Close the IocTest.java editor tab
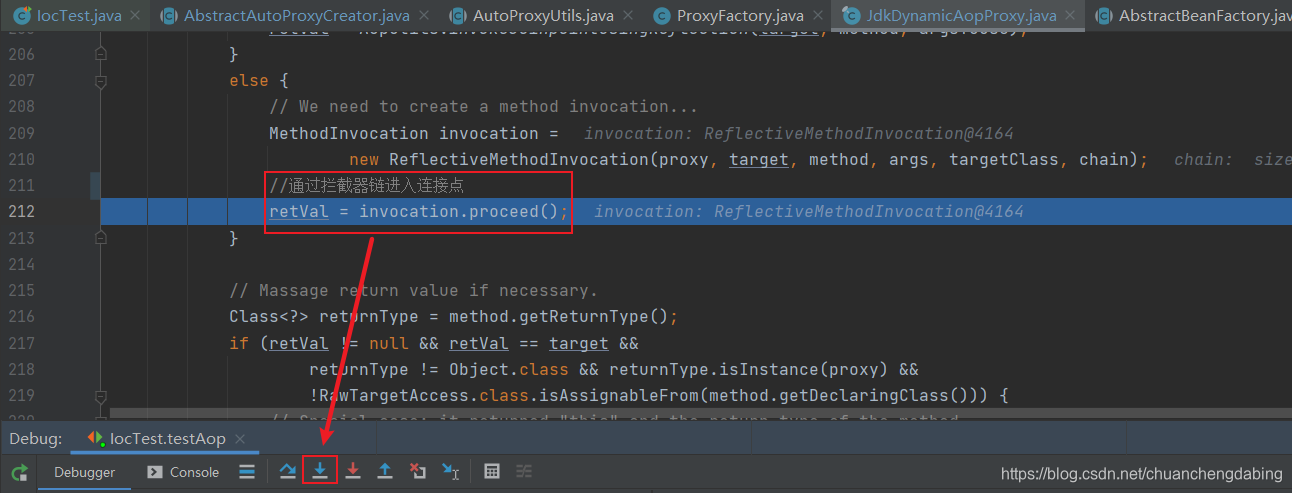This screenshot has height=493, width=1292. pyautogui.click(x=136, y=16)
